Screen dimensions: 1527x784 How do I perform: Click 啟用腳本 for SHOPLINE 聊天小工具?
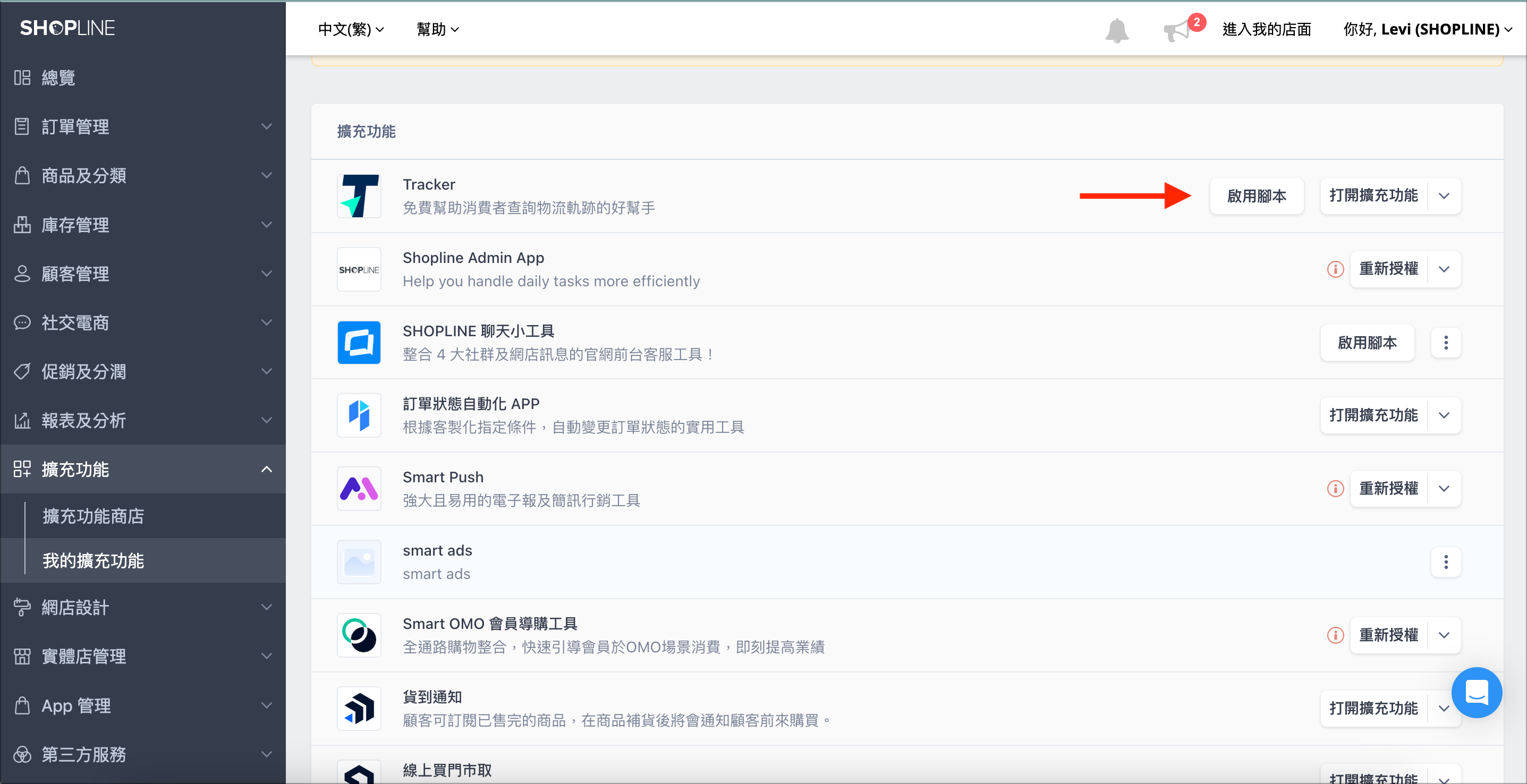tap(1367, 343)
